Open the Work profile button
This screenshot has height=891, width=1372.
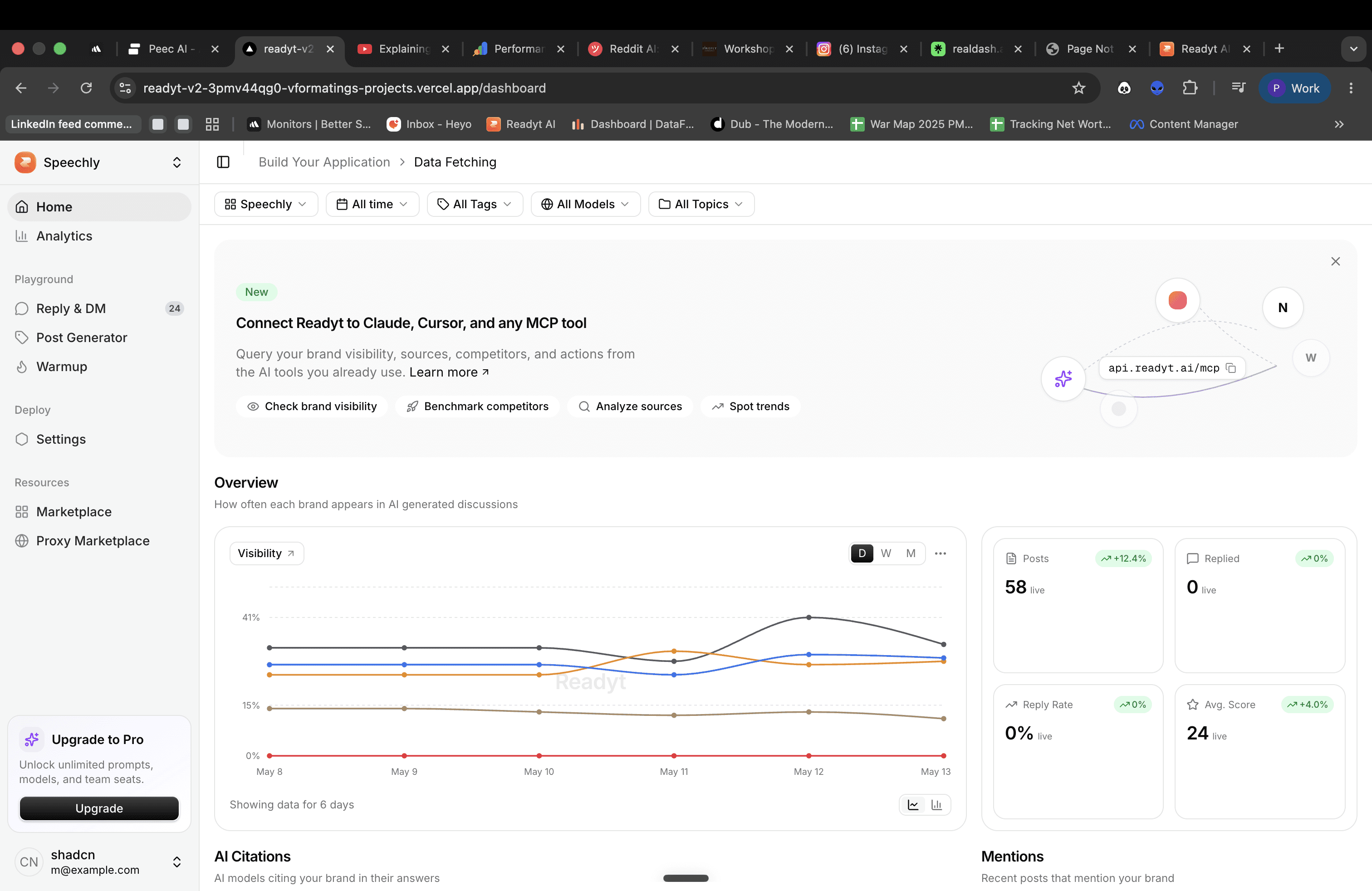coord(1294,88)
